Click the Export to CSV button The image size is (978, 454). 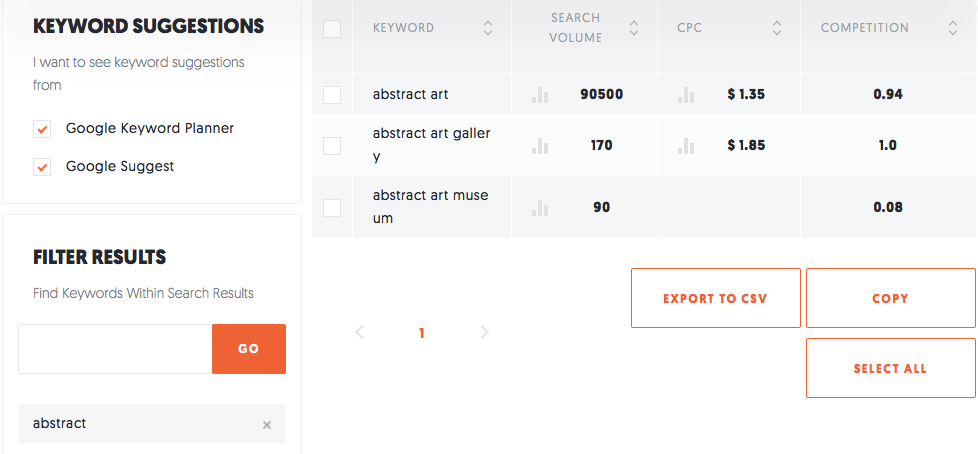715,298
